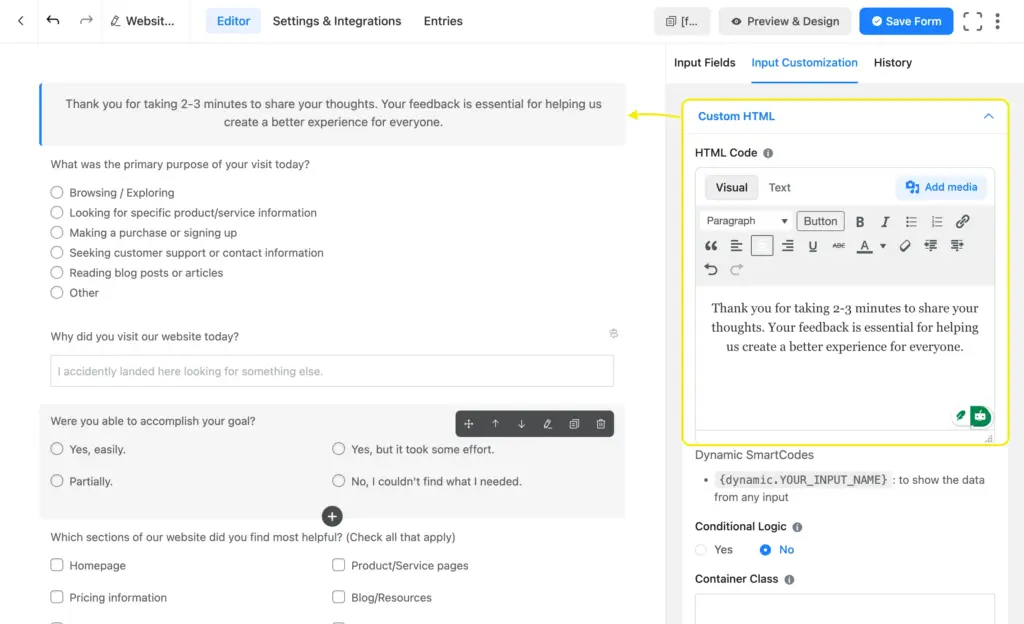
Task: Open Preview & Design
Action: (784, 21)
